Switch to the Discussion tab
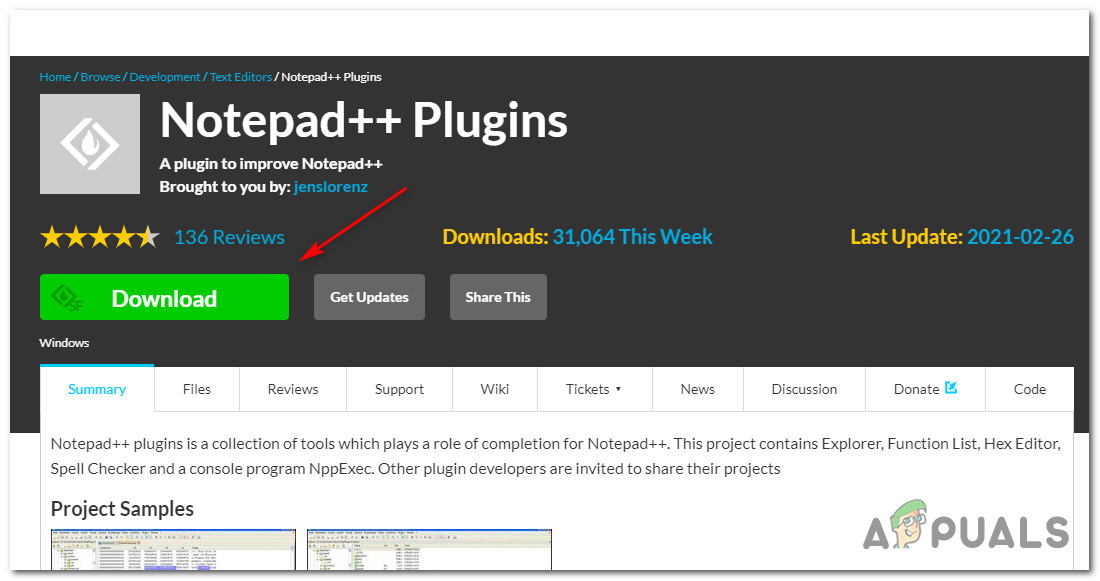The image size is (1100, 581). click(804, 389)
